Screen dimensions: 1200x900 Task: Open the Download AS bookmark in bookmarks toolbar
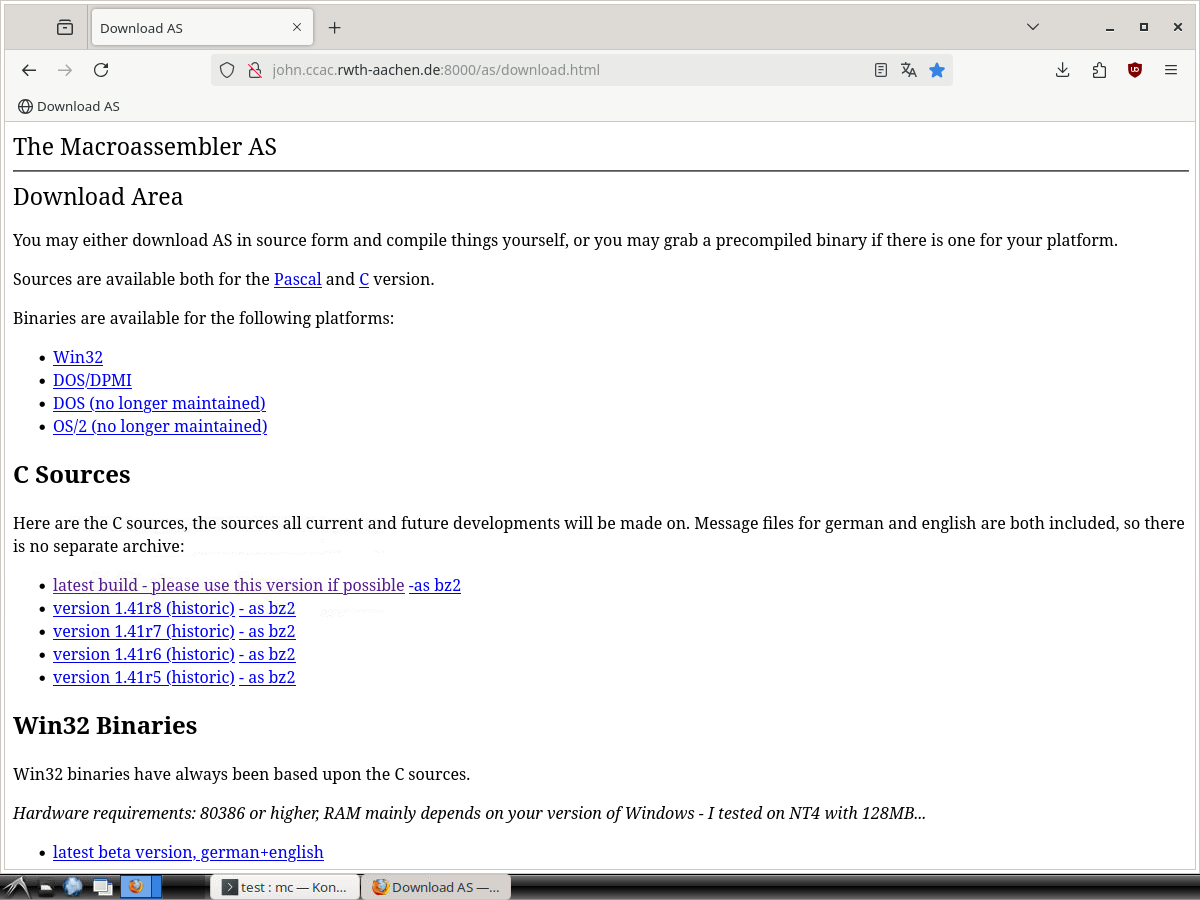coord(69,106)
